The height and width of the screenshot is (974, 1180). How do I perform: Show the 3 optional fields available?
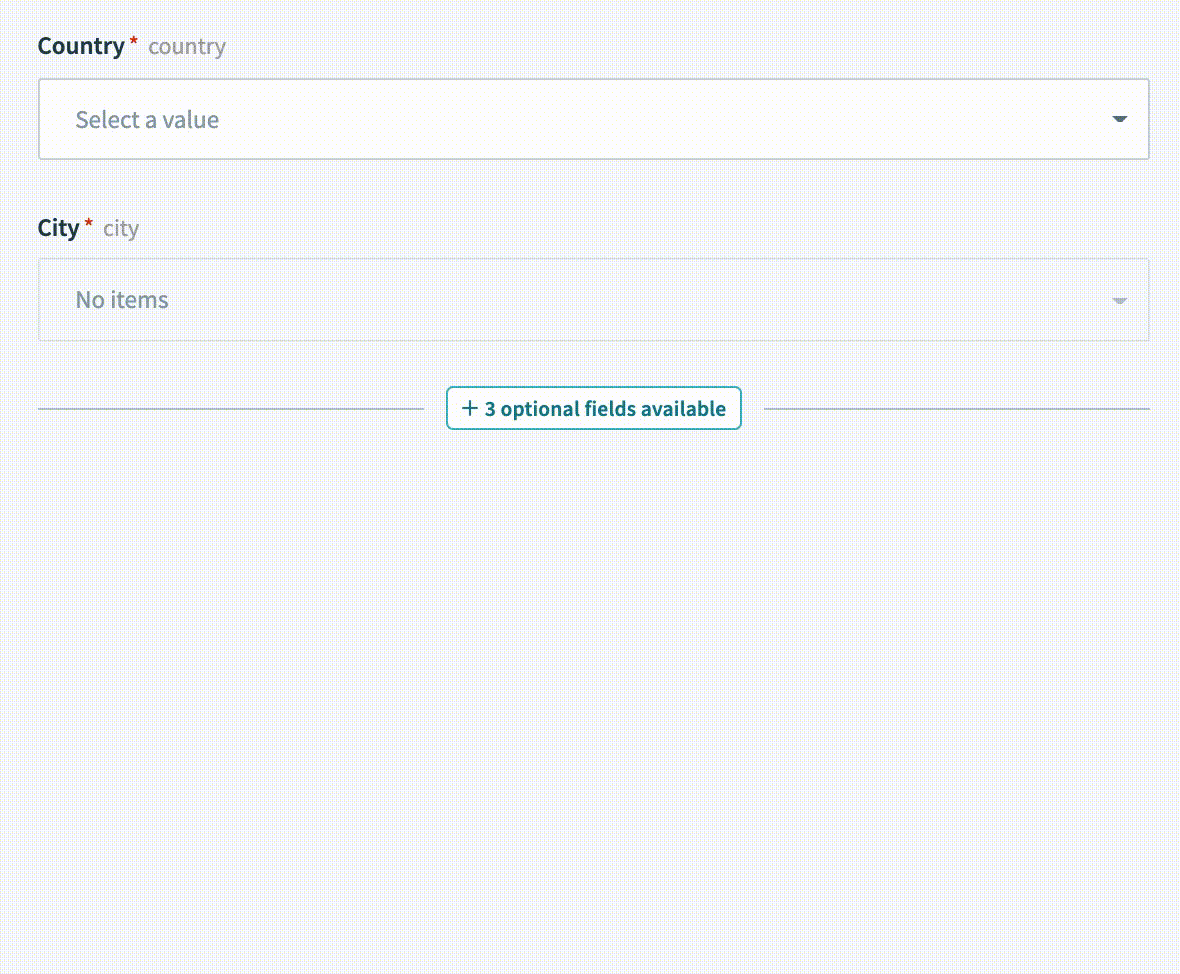coord(594,408)
